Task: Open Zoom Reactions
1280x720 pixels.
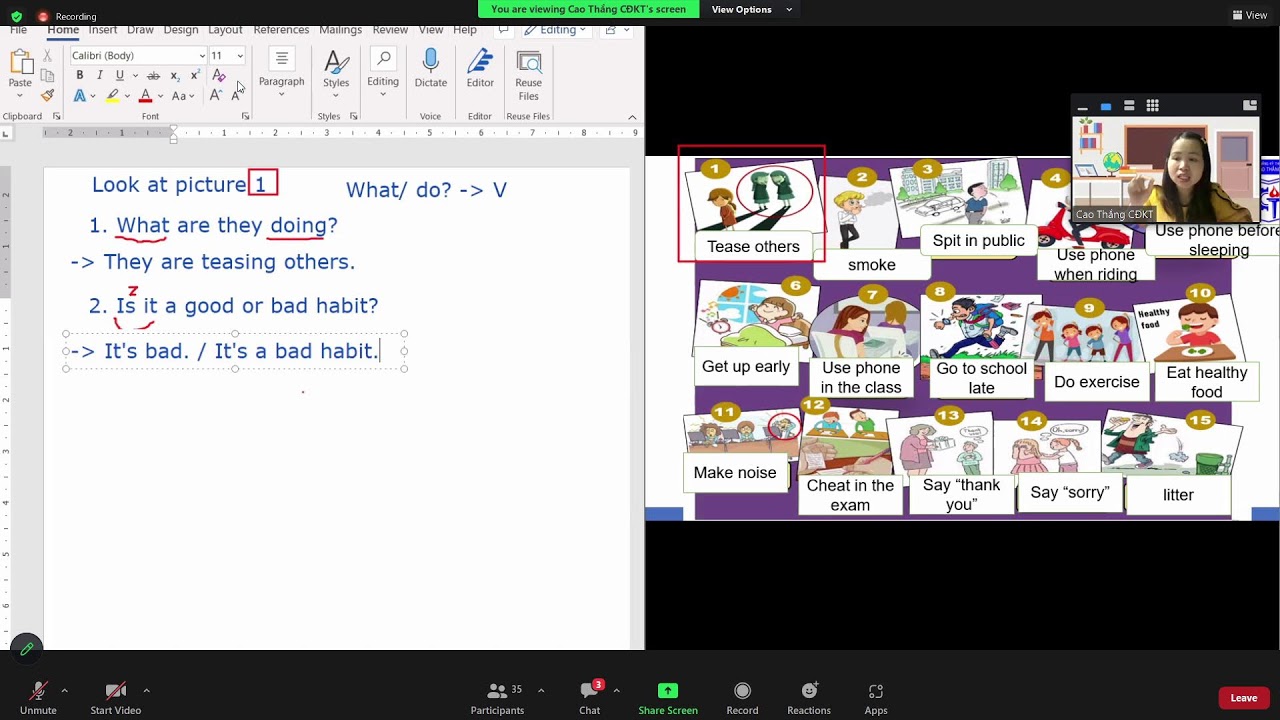Action: point(809,697)
